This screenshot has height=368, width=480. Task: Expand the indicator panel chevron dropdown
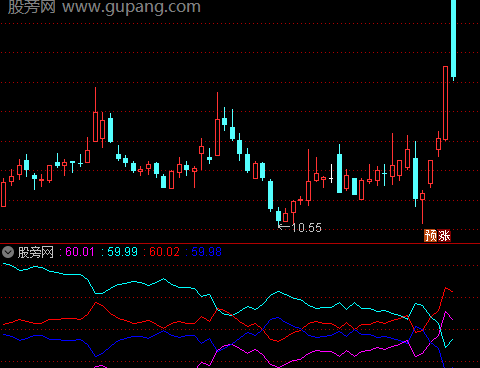coord(8,252)
